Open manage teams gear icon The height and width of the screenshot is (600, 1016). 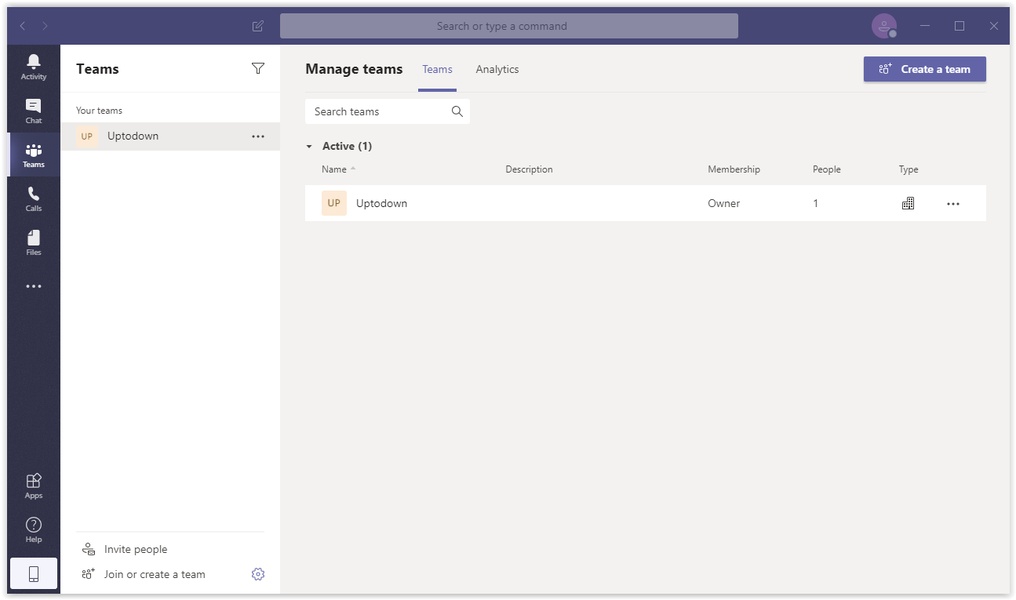click(258, 574)
